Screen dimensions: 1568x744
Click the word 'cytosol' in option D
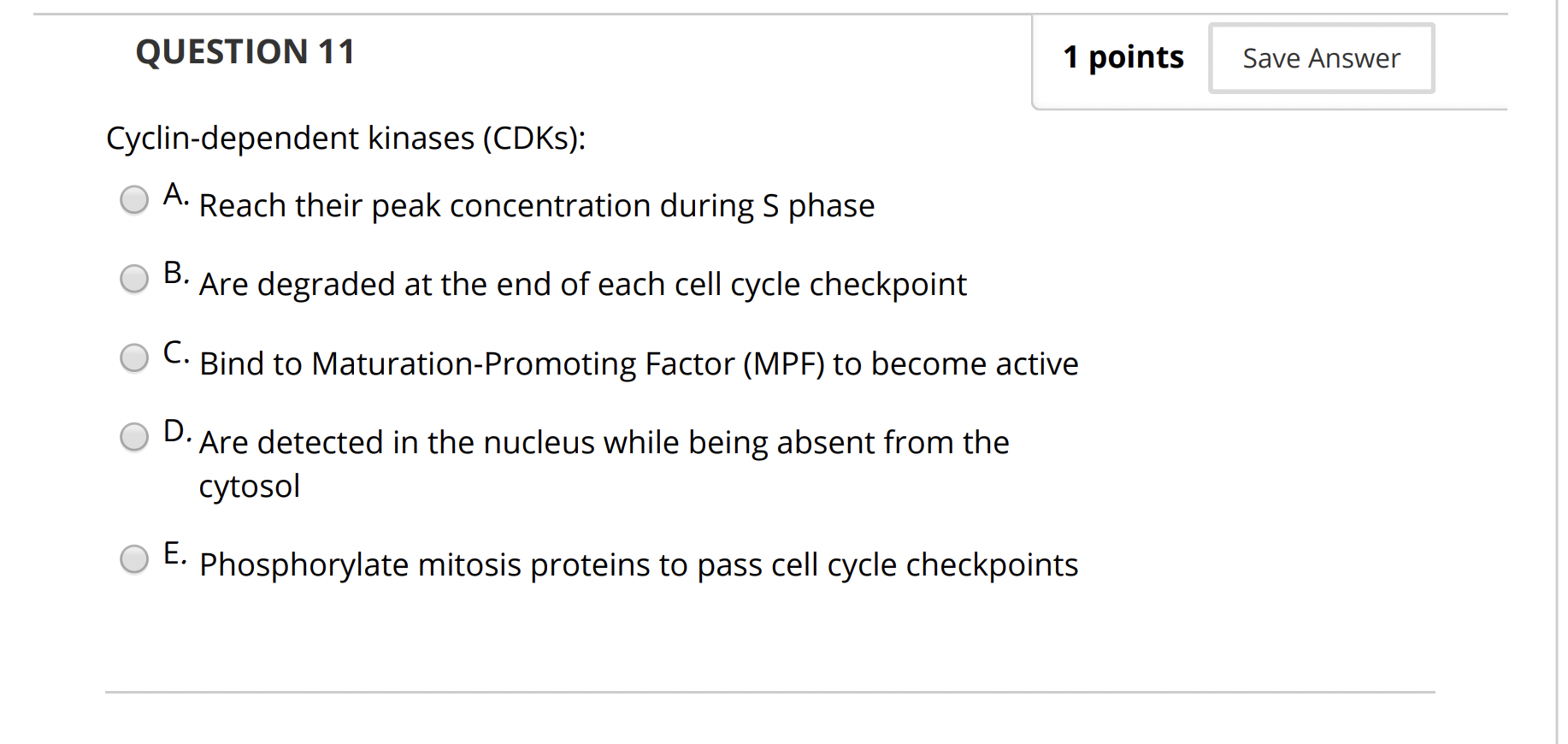249,487
